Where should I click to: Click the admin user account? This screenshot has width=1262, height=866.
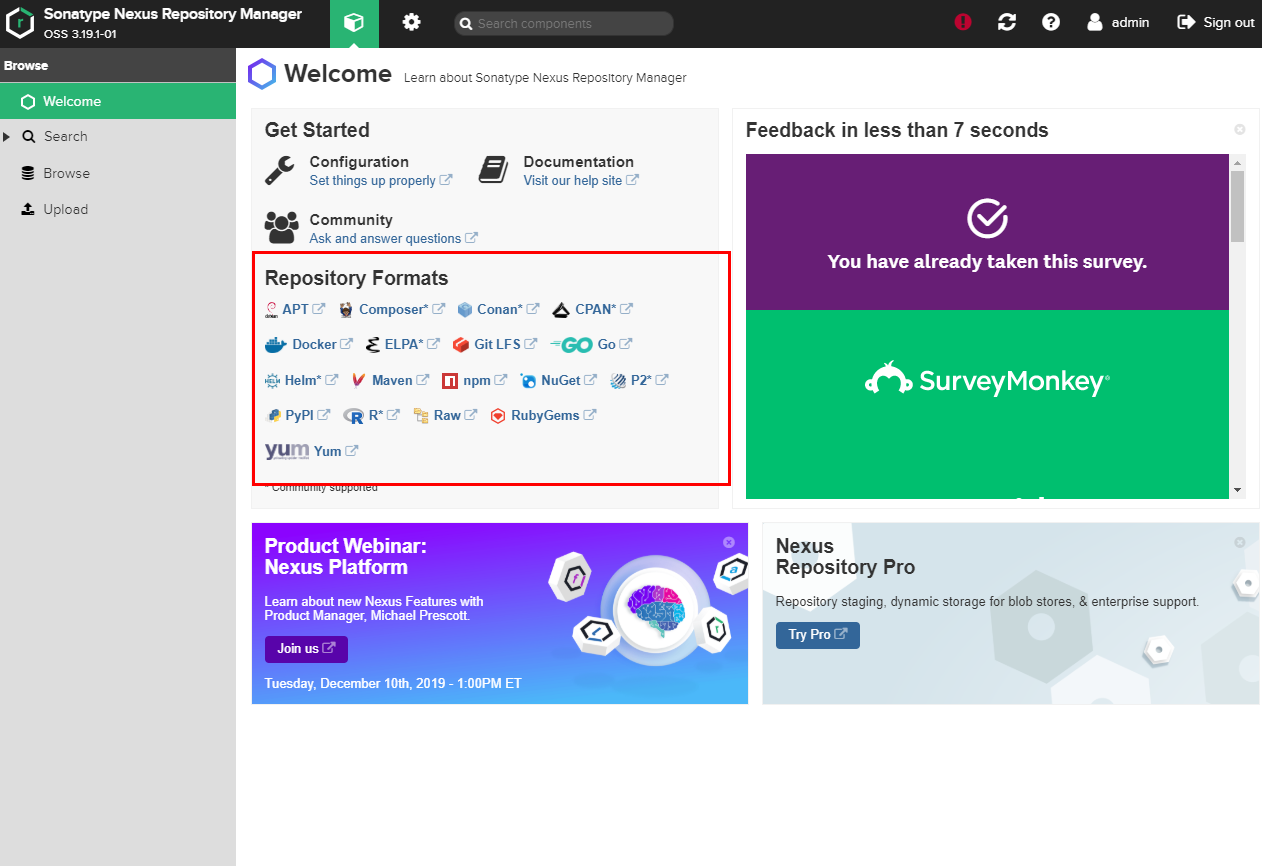1118,22
